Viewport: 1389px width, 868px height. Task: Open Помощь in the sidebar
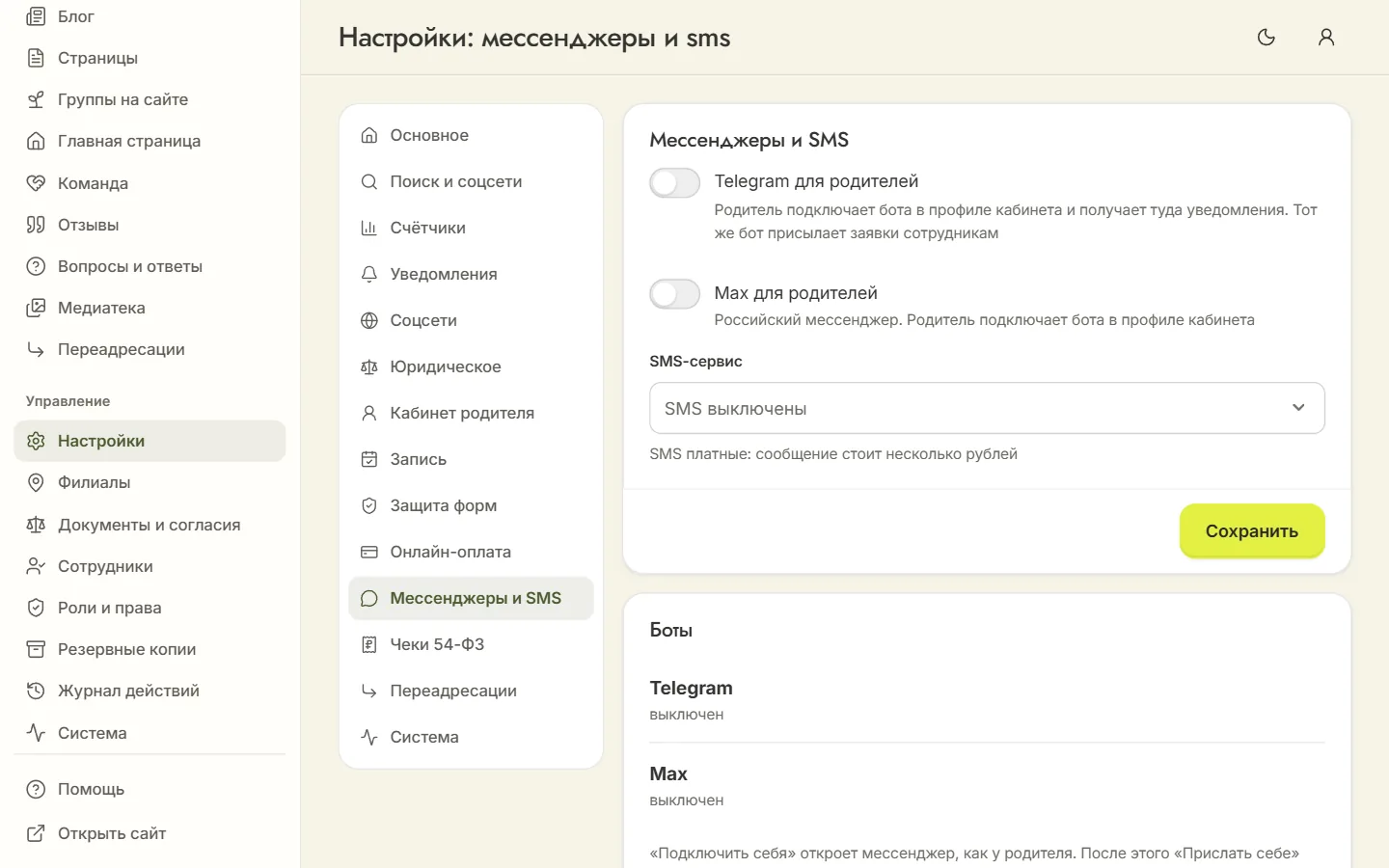[x=150, y=789]
